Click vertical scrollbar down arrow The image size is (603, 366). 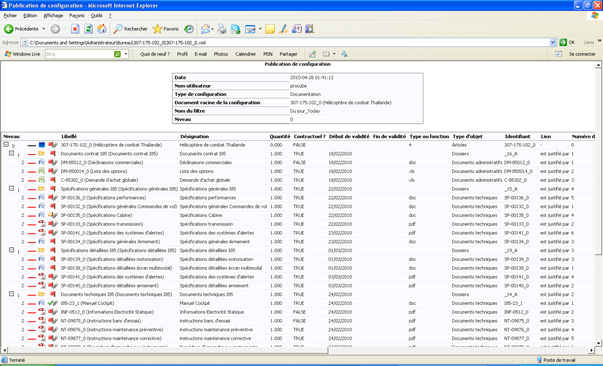598,343
